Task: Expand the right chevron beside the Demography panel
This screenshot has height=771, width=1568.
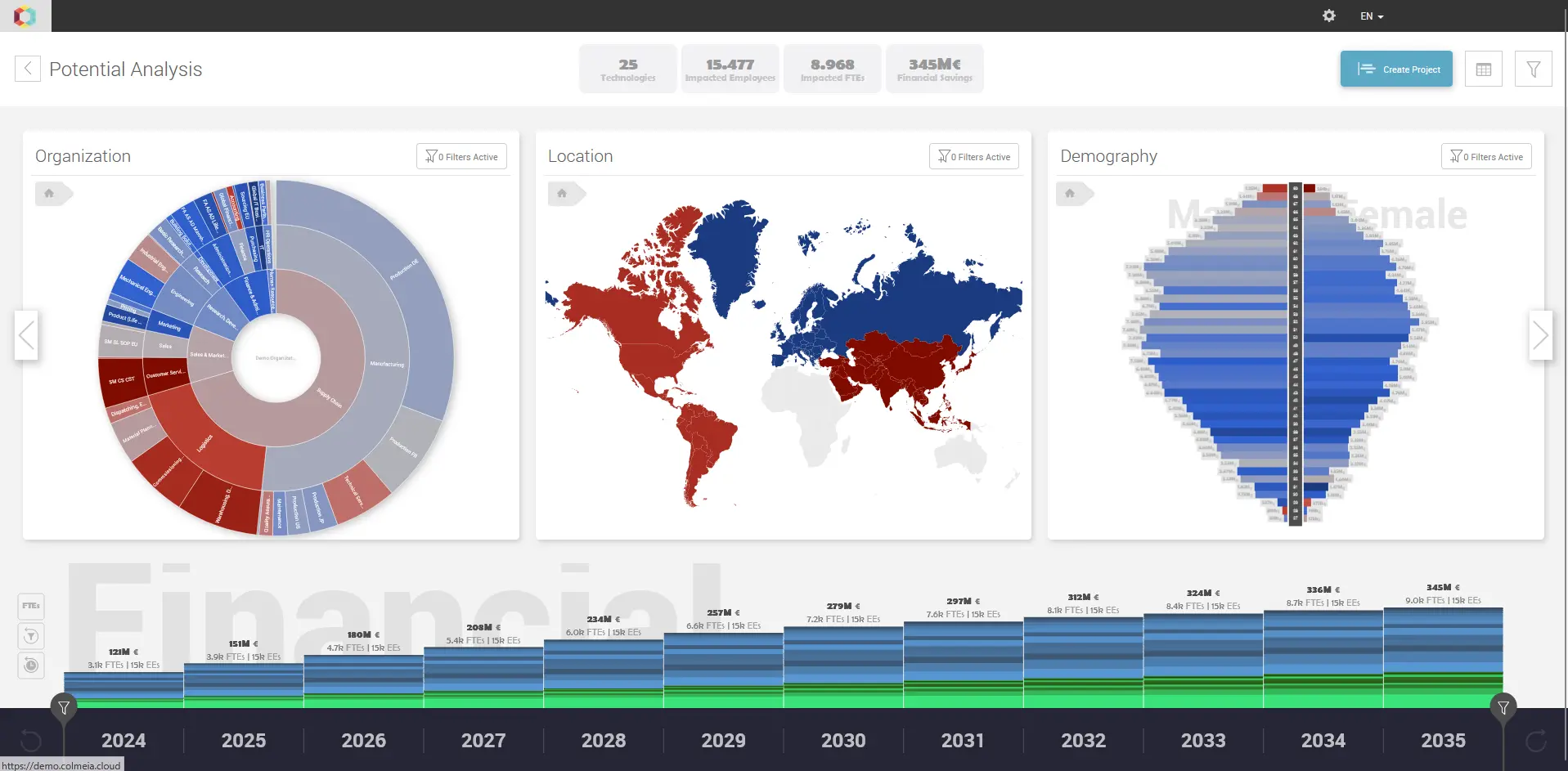Action: tap(1542, 335)
